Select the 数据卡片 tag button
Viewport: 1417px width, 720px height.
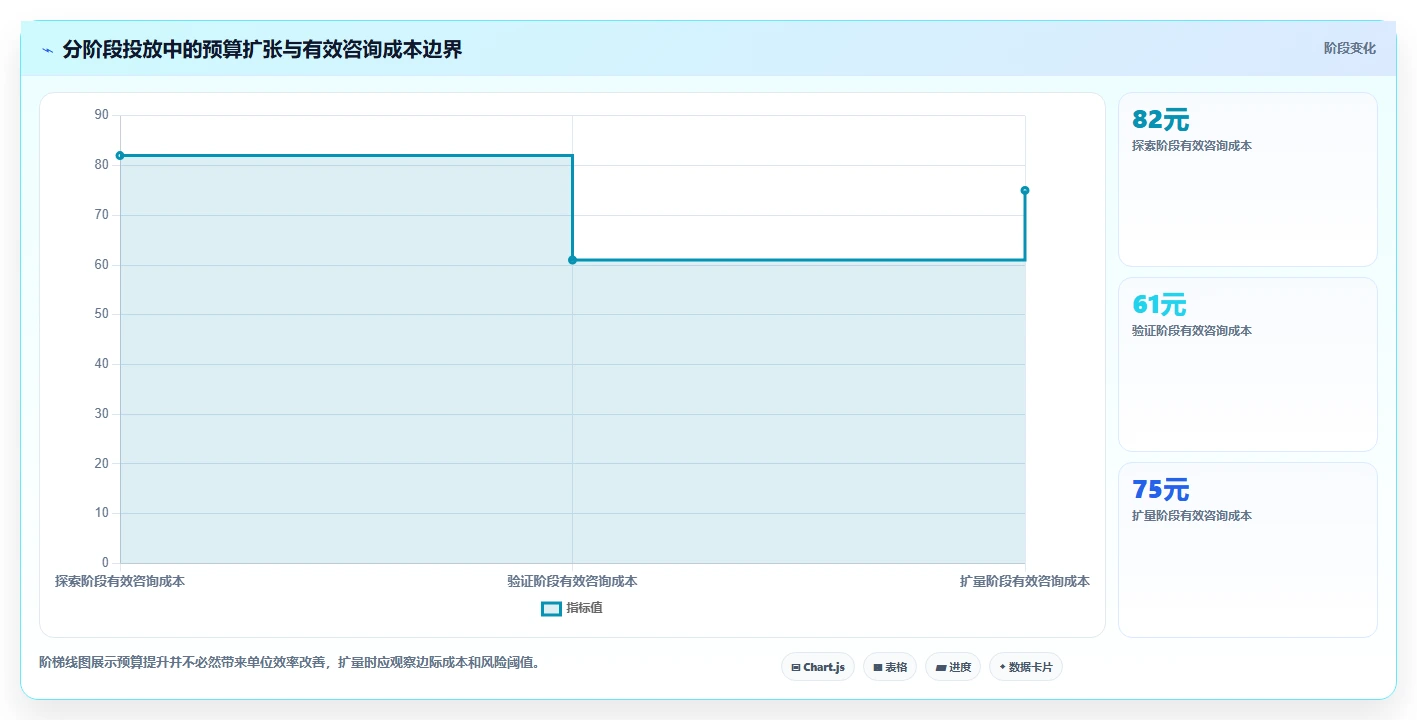(x=1026, y=667)
